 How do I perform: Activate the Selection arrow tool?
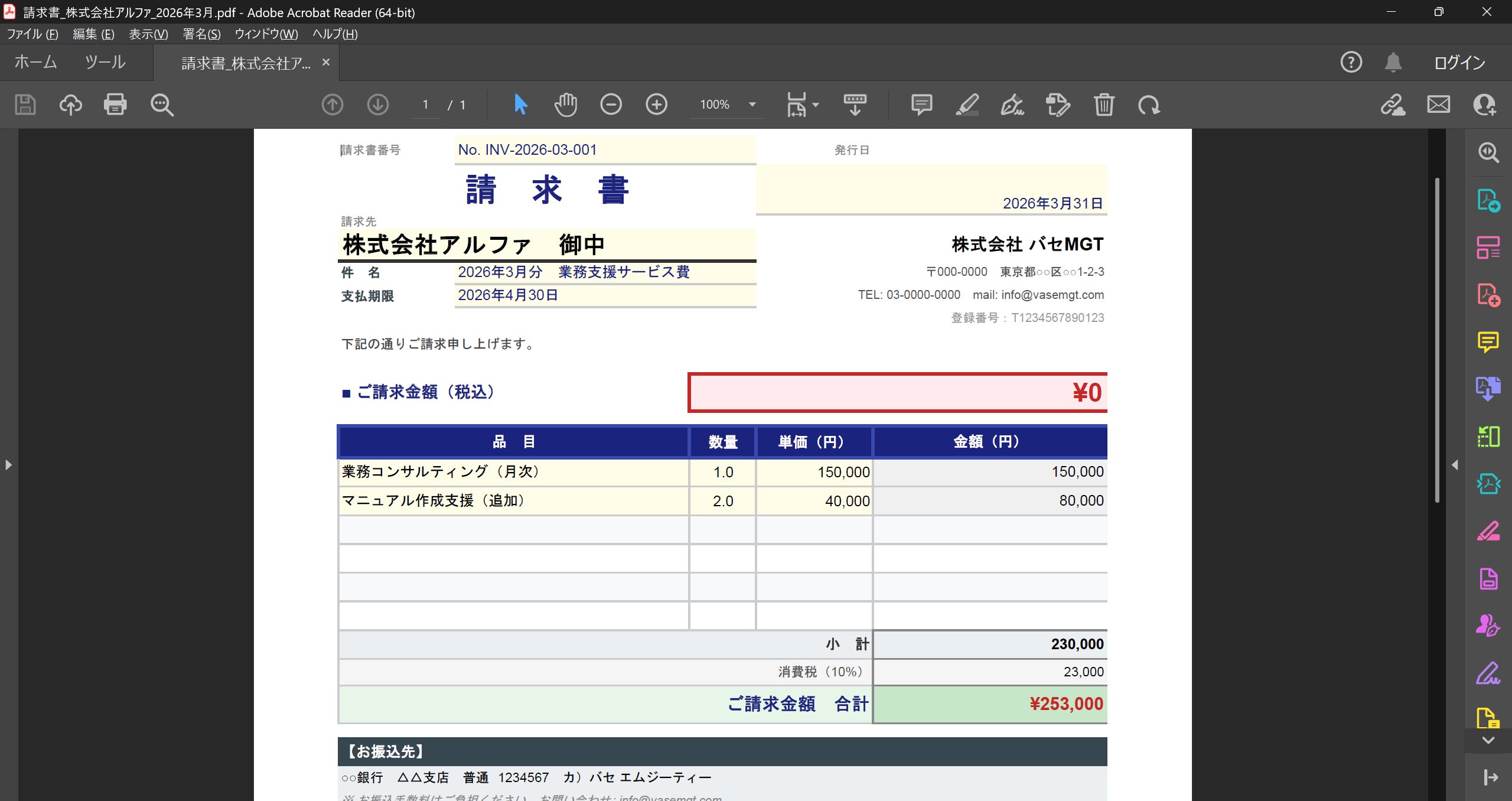point(520,105)
